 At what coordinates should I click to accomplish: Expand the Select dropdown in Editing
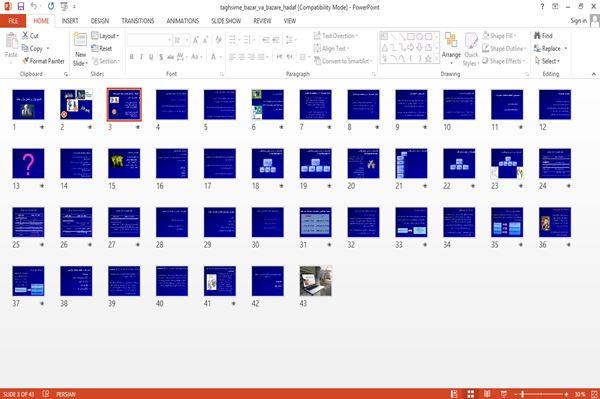tap(547, 61)
